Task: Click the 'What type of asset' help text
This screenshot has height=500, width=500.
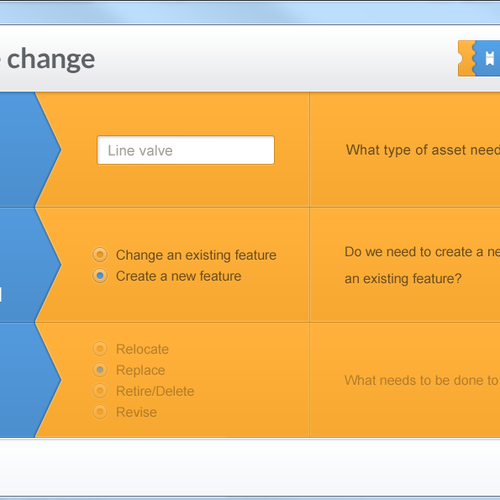Action: (x=423, y=150)
